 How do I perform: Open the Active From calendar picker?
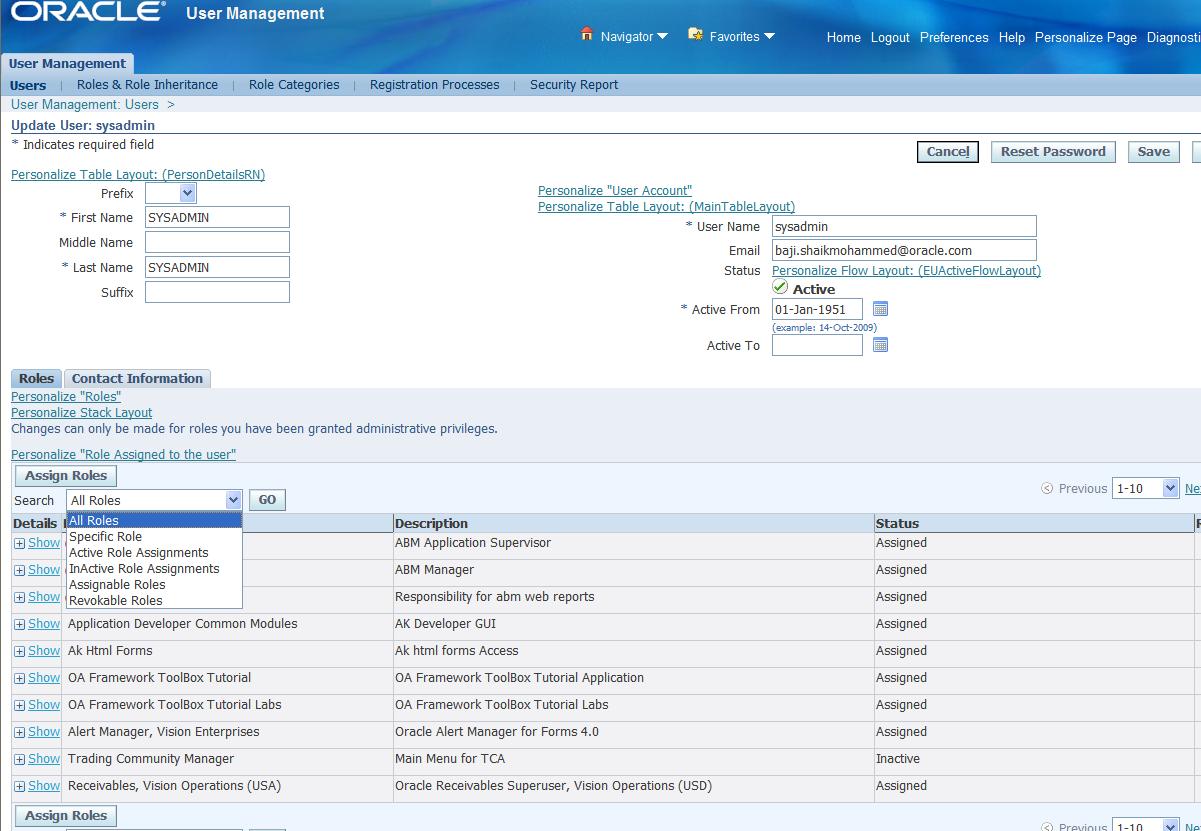coord(880,309)
